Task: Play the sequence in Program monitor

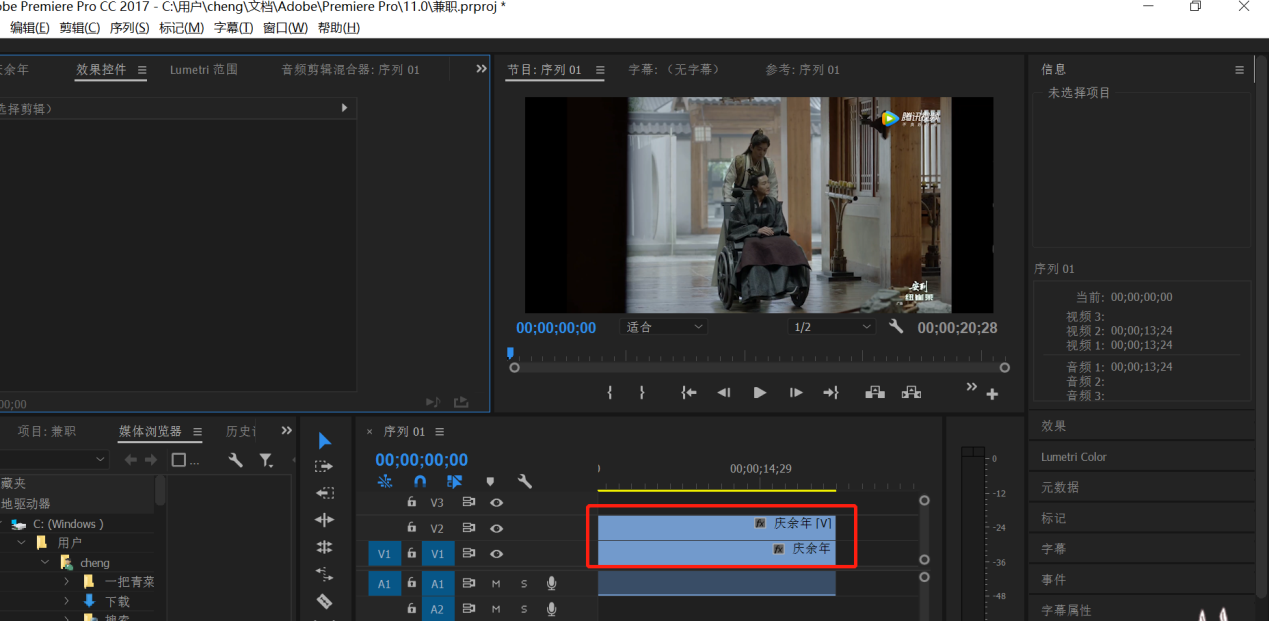Action: [760, 393]
